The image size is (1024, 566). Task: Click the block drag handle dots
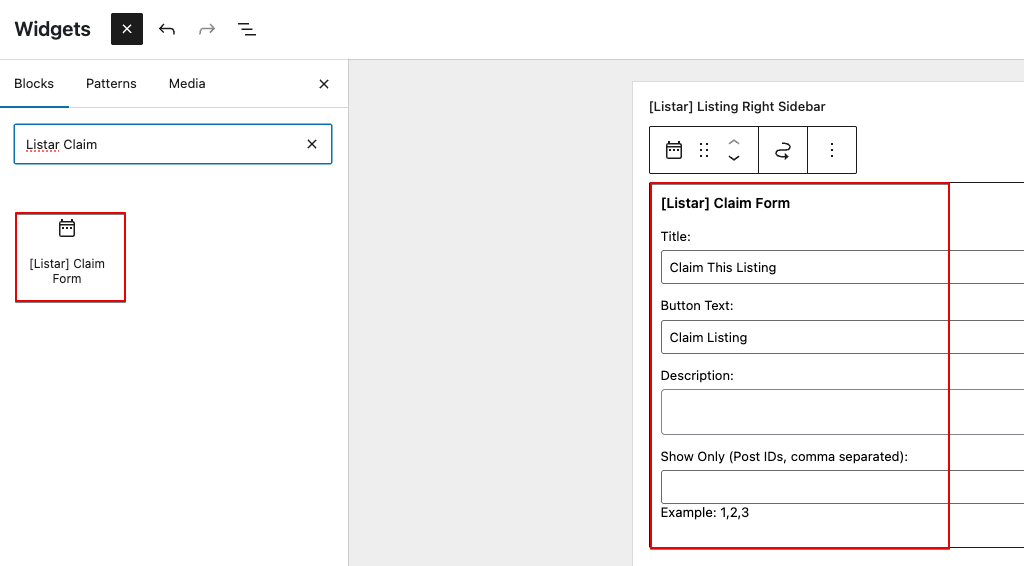click(x=704, y=150)
